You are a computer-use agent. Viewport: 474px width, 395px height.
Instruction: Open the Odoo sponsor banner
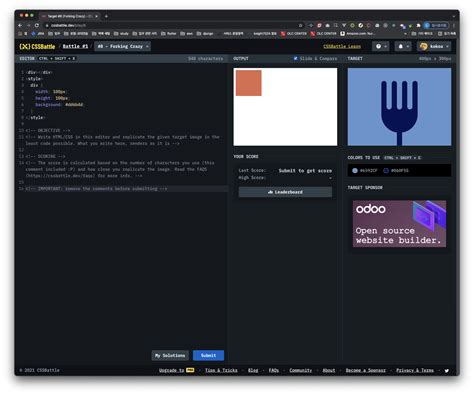(399, 224)
